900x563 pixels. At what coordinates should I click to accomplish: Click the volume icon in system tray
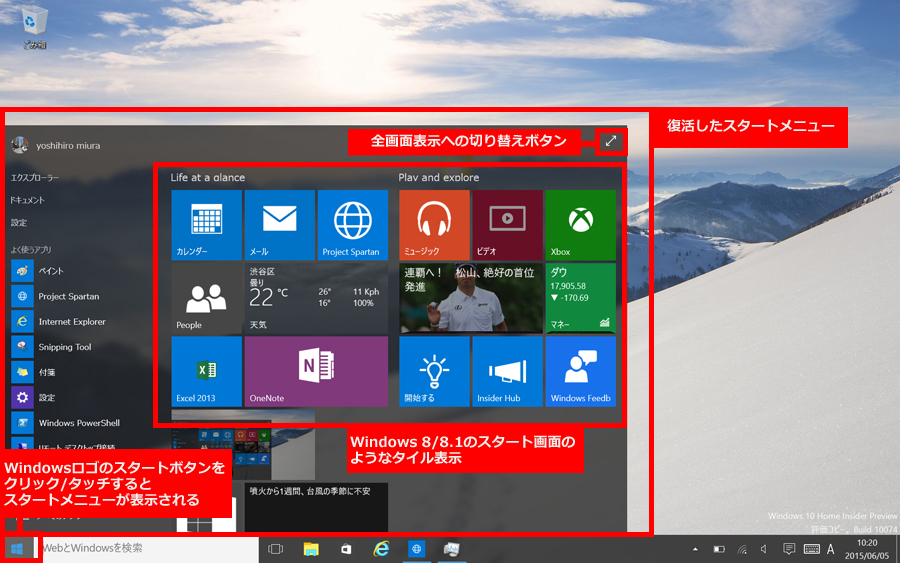pyautogui.click(x=764, y=549)
